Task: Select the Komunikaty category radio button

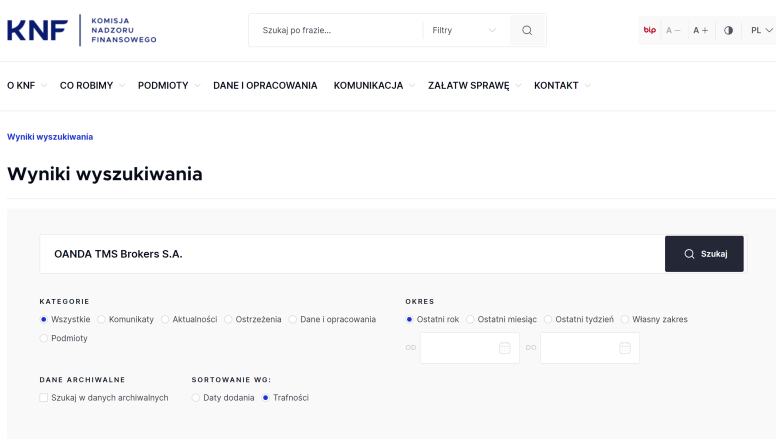Action: click(x=102, y=319)
